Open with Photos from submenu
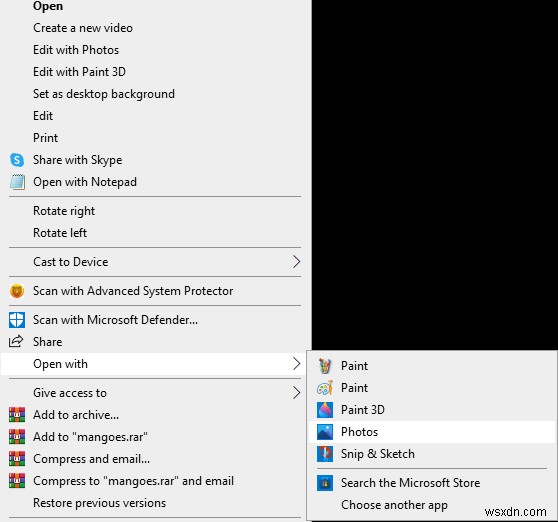Viewport: 558px width, 522px height. tap(431, 432)
